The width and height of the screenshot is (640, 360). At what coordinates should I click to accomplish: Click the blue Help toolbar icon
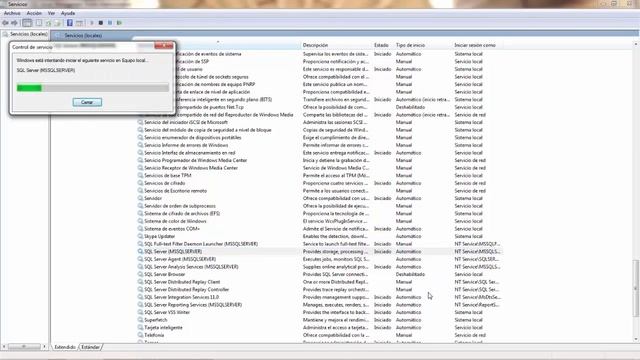click(x=70, y=23)
